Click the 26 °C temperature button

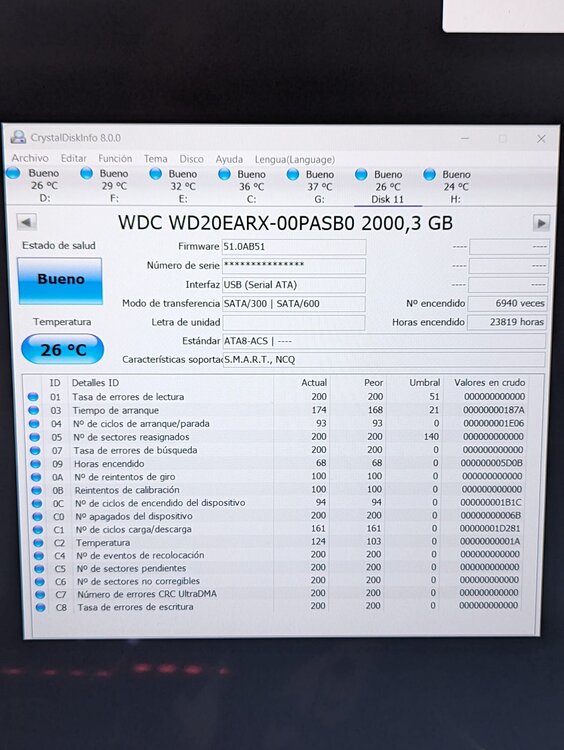(62, 349)
